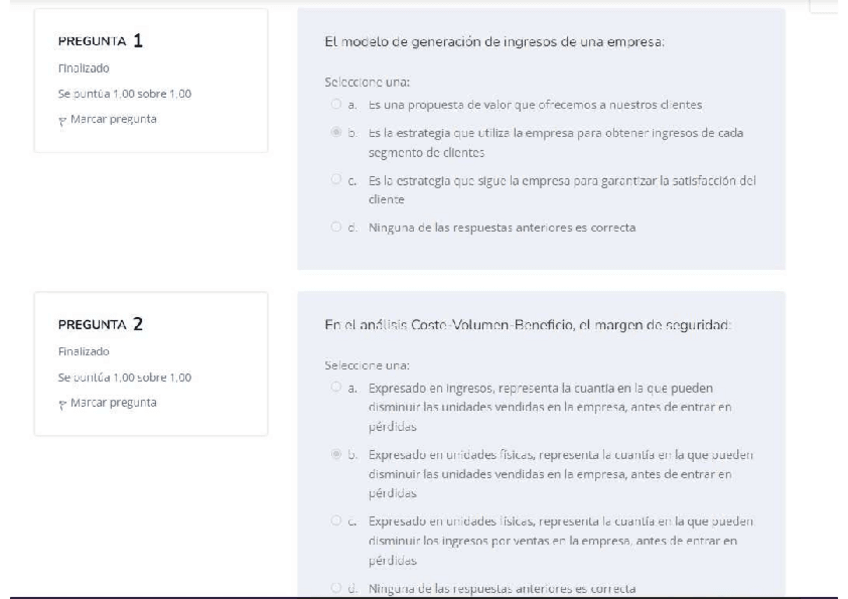Click 'Seleccione una:' label in Pregunta 2
848x599 pixels.
(367, 365)
